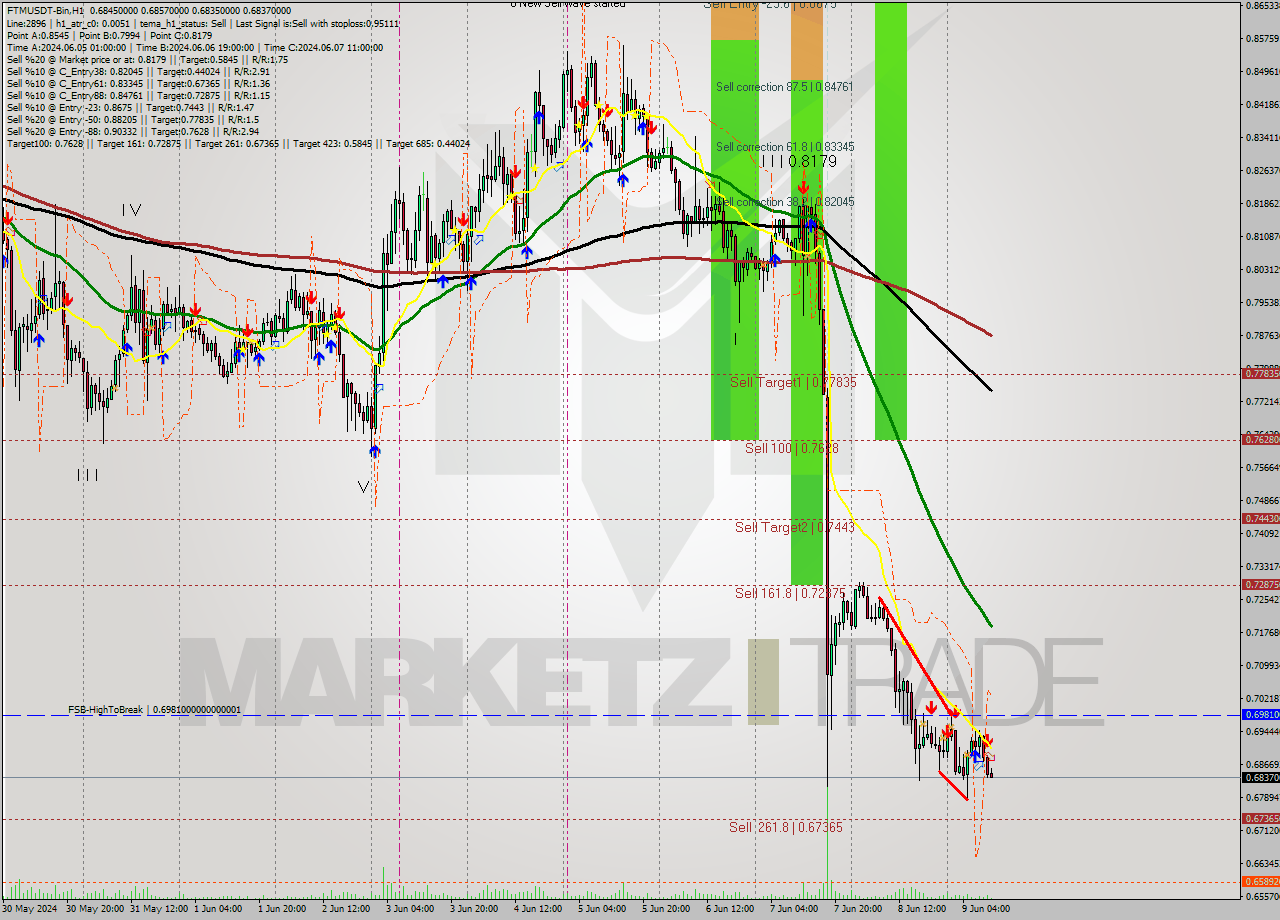Click the 'Sell %20 @ Market price' info line
Image resolution: width=1280 pixels, height=920 pixels.
[x=147, y=59]
